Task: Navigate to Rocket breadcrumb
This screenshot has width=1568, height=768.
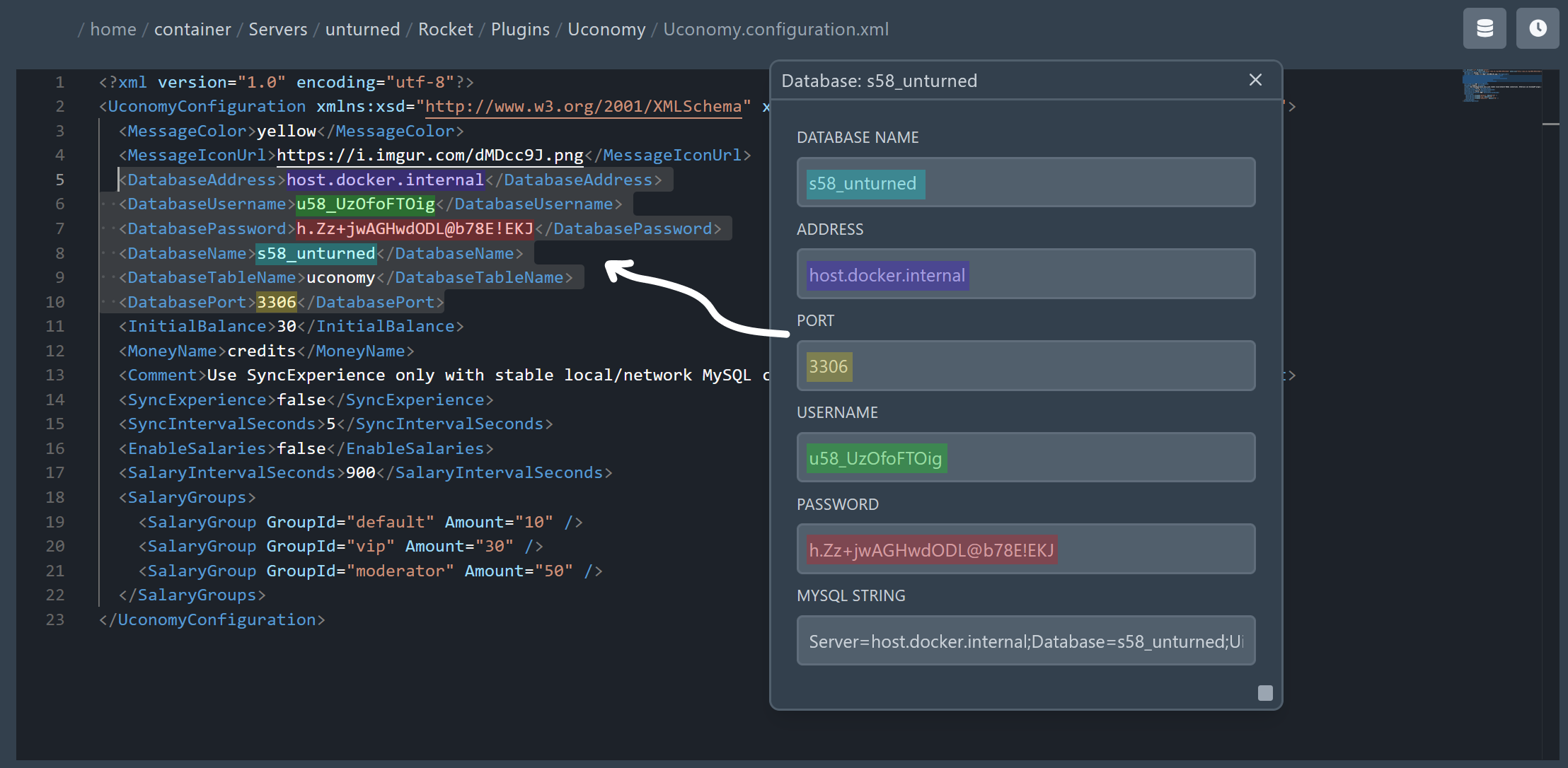Action: click(445, 29)
